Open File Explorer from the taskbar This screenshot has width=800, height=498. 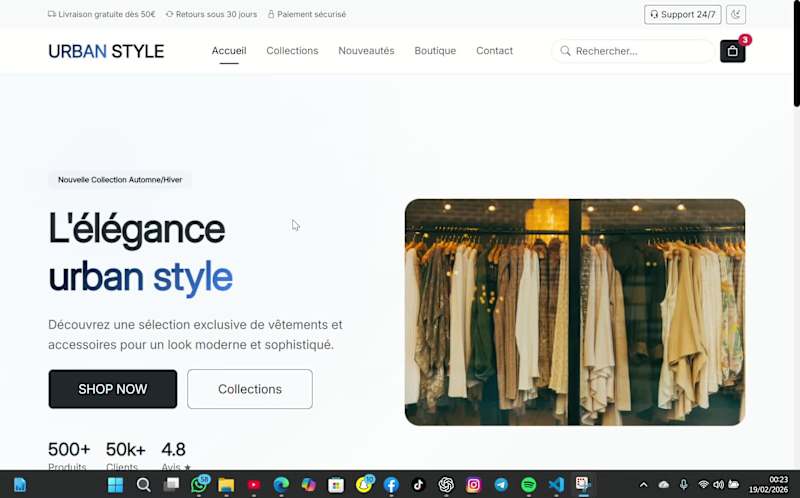tap(226, 485)
